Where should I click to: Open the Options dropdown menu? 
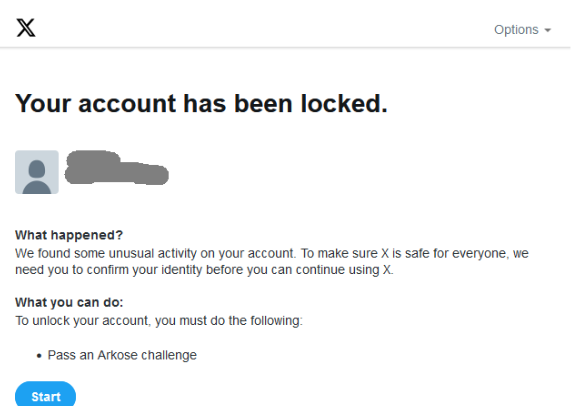pos(522,29)
